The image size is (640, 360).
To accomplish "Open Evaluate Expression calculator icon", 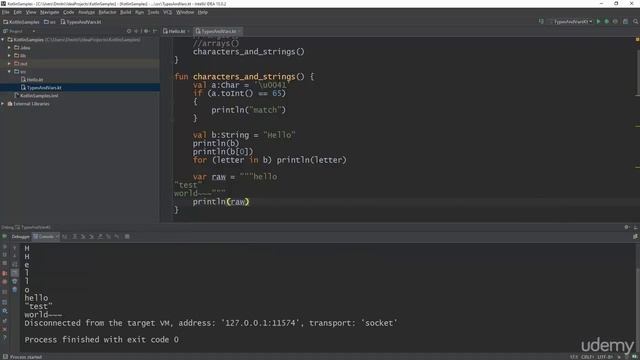I will pos(127,236).
